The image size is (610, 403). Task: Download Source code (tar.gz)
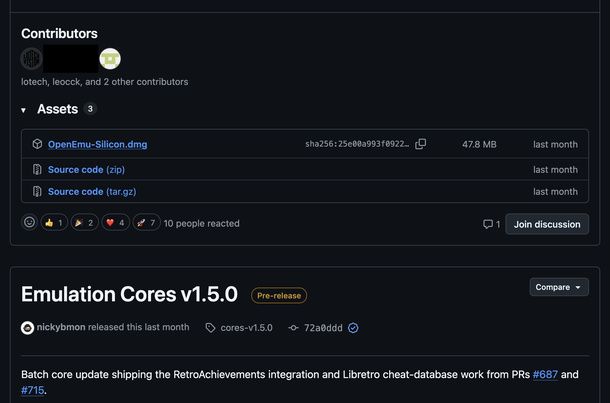click(92, 192)
